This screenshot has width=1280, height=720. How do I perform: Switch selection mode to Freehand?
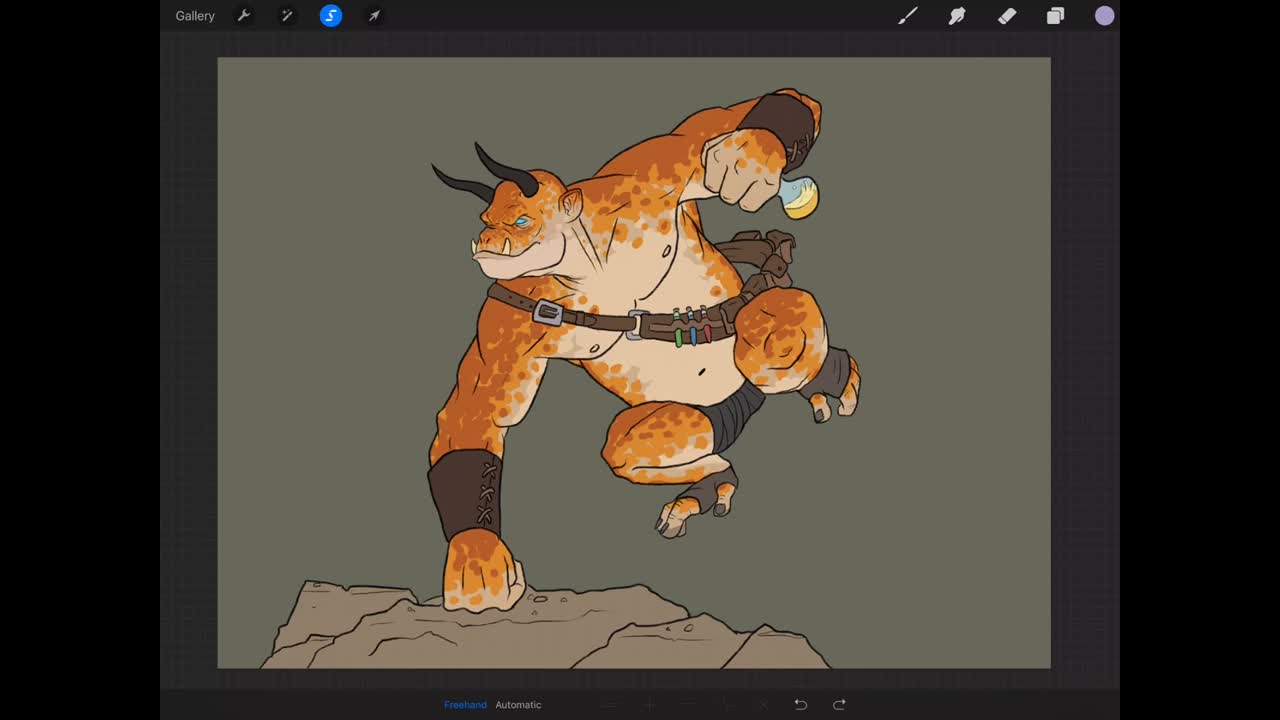tap(465, 705)
